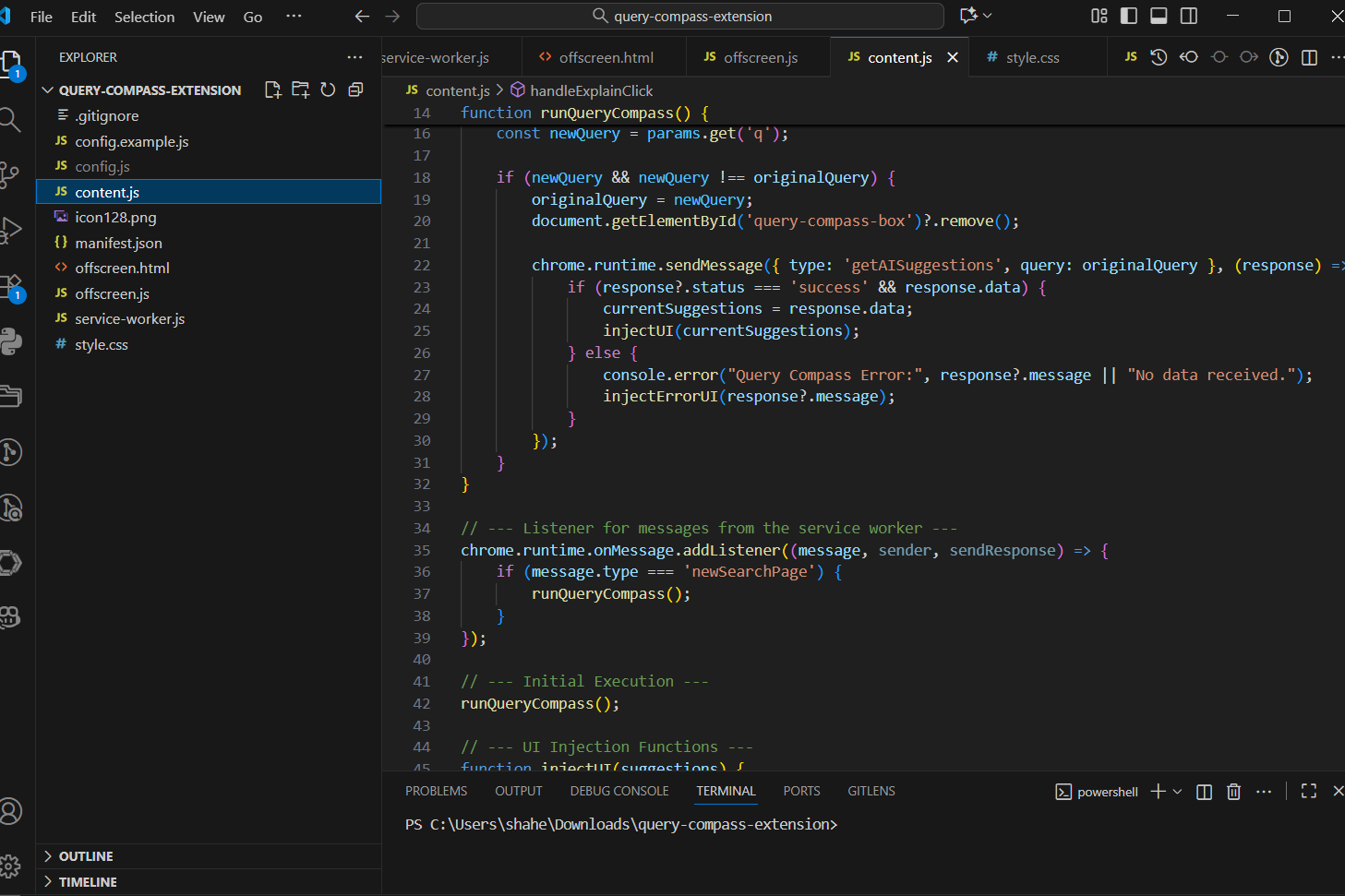
Task: Toggle the primary side bar visibility
Action: click(x=1129, y=16)
